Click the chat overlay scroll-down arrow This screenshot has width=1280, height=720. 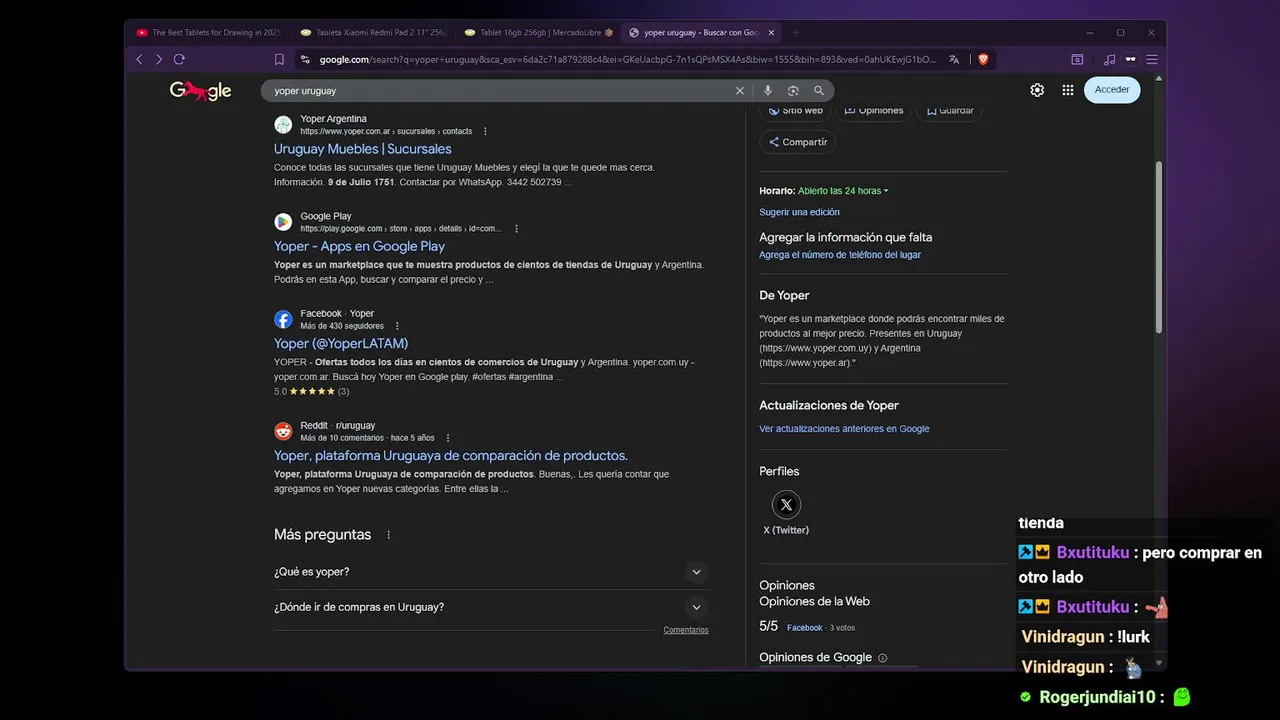click(x=1159, y=663)
